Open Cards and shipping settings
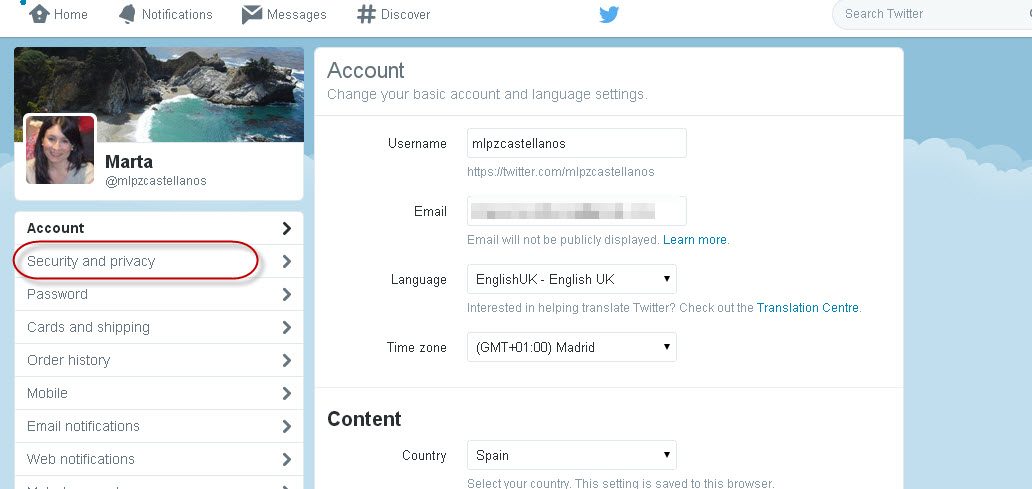 (159, 327)
